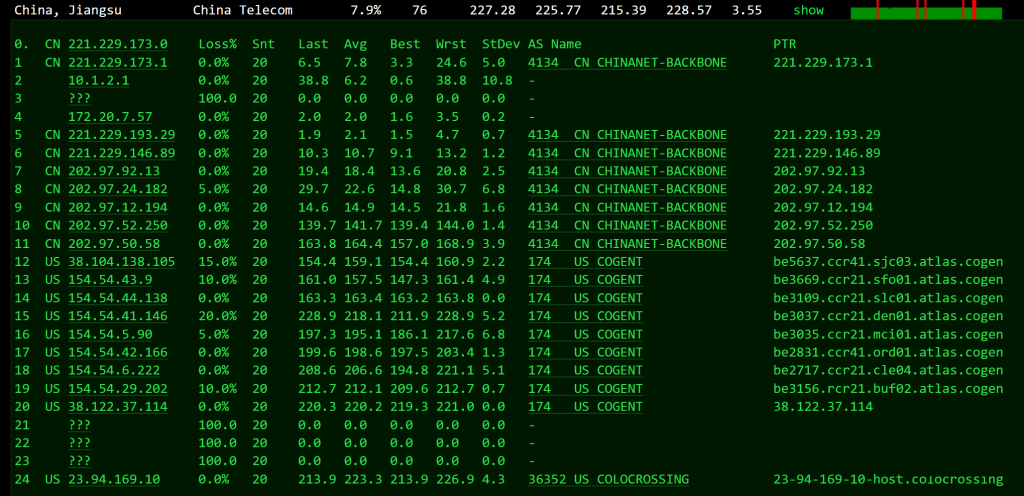Open 174 US COGENT link on hop 16
The width and height of the screenshot is (1024, 496).
585,335
